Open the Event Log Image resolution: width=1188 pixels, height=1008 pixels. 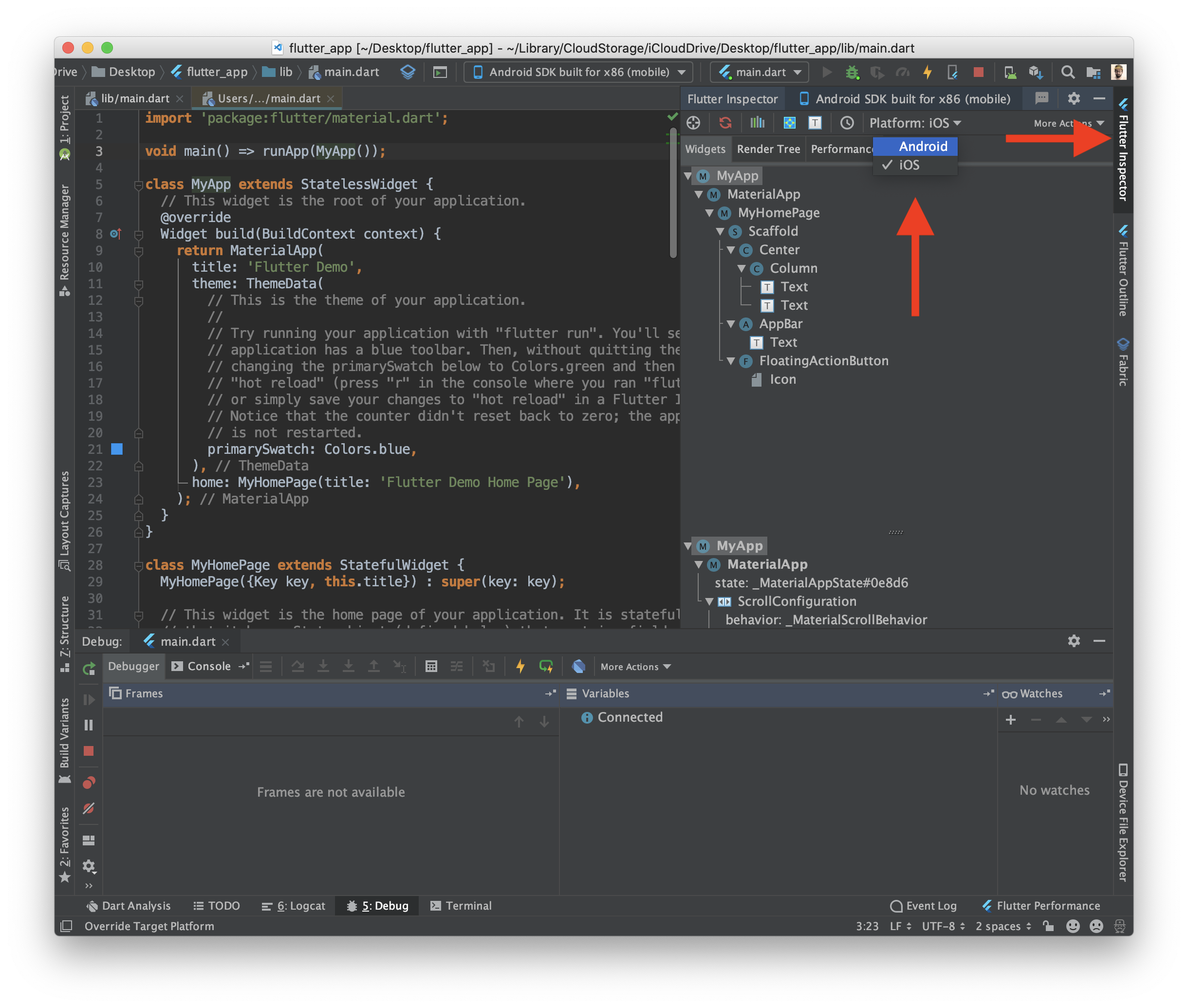924,906
